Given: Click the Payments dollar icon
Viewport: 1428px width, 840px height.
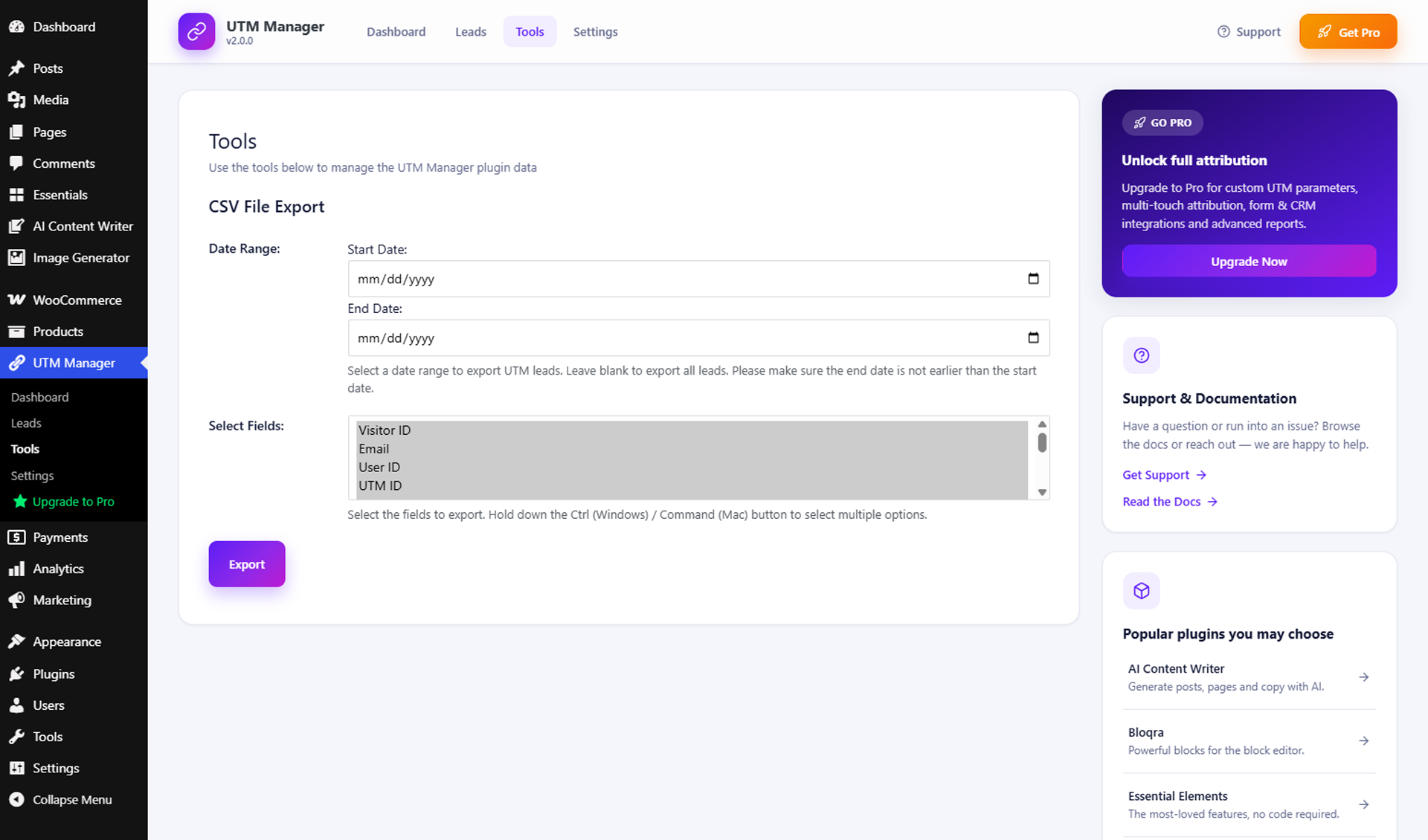Looking at the screenshot, I should tap(16, 537).
